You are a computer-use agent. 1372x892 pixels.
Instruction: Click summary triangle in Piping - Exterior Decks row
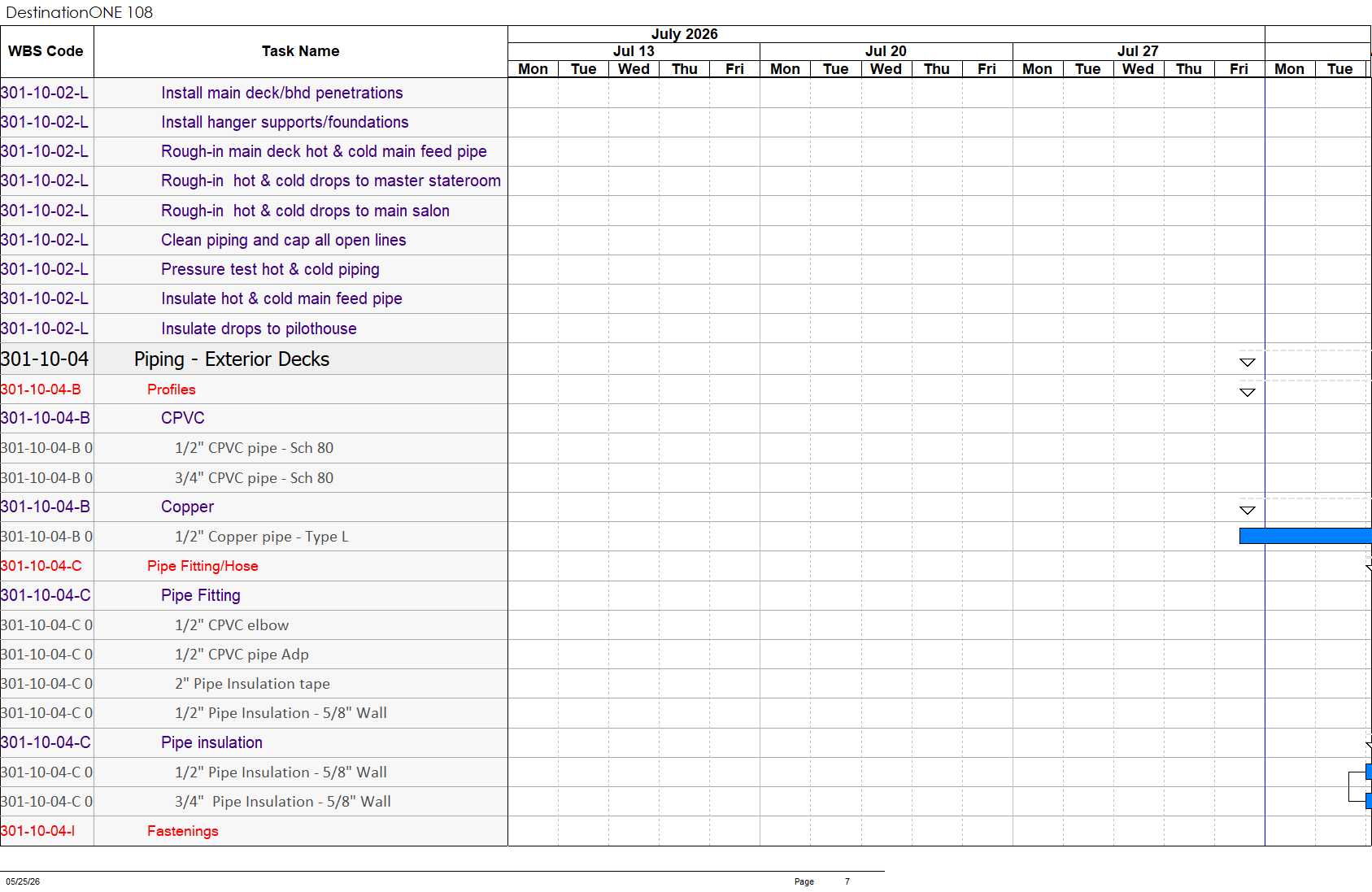coord(1248,363)
